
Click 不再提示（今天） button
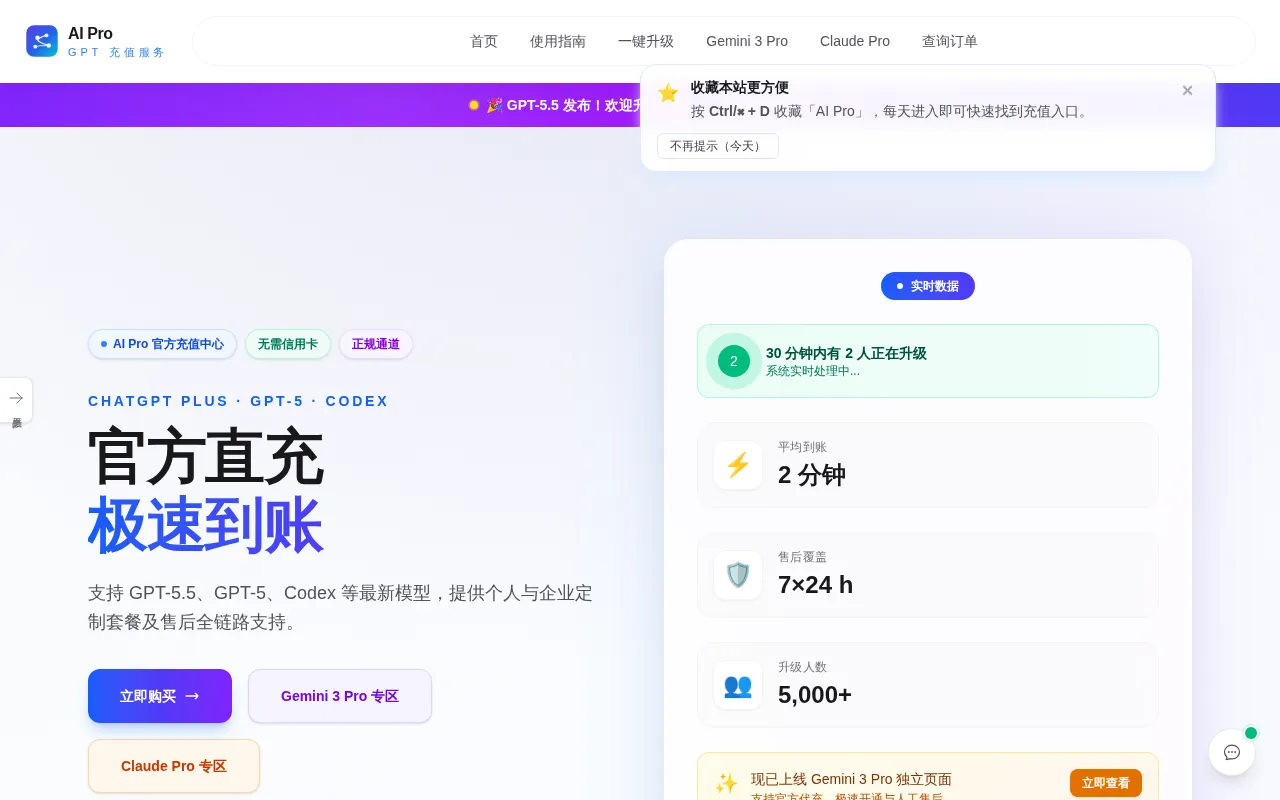718,146
